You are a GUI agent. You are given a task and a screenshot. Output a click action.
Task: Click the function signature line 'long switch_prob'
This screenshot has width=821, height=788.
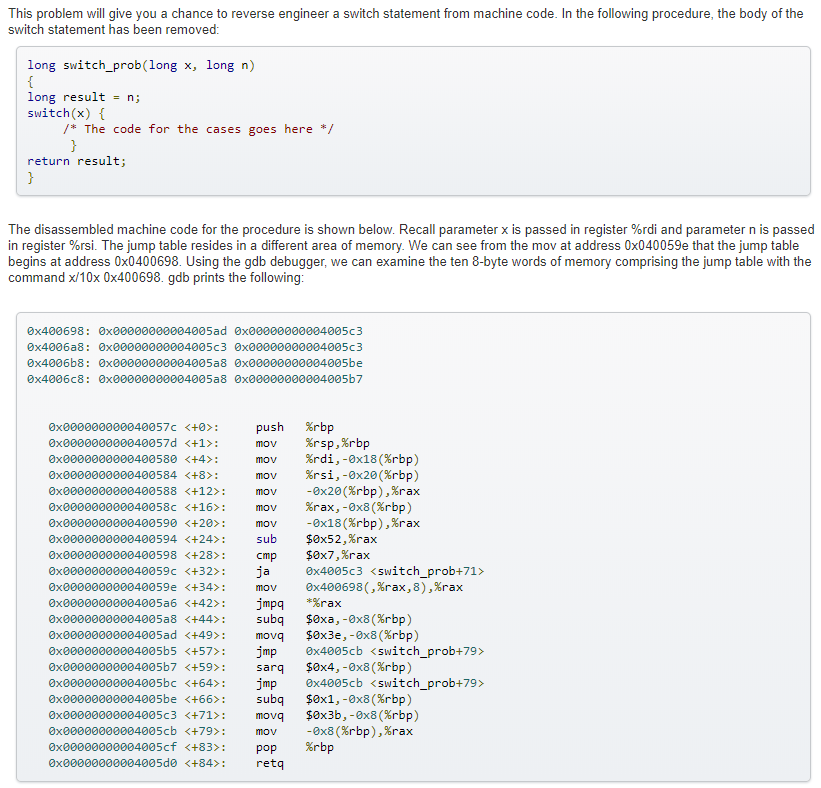click(x=141, y=65)
